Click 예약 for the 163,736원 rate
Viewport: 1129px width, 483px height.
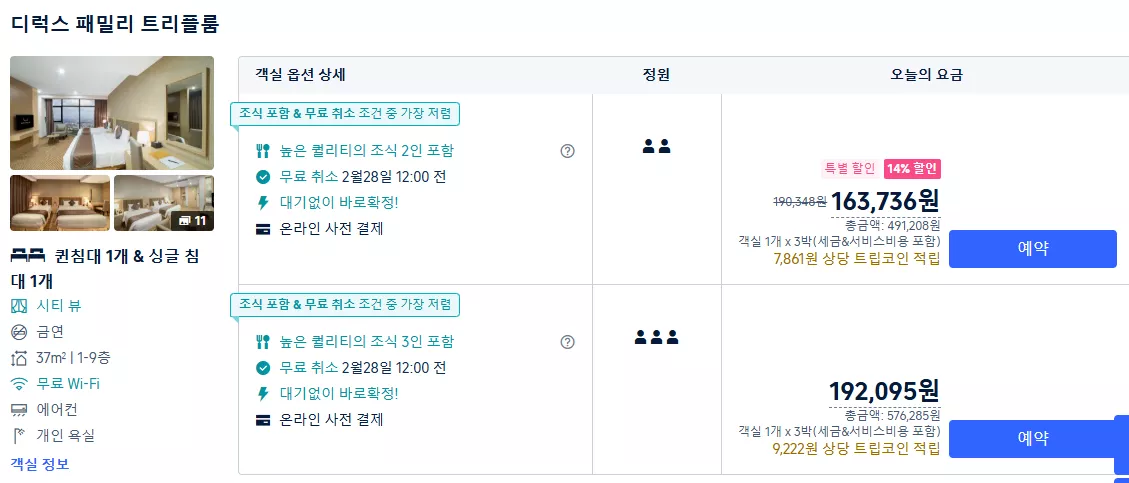coord(1033,249)
